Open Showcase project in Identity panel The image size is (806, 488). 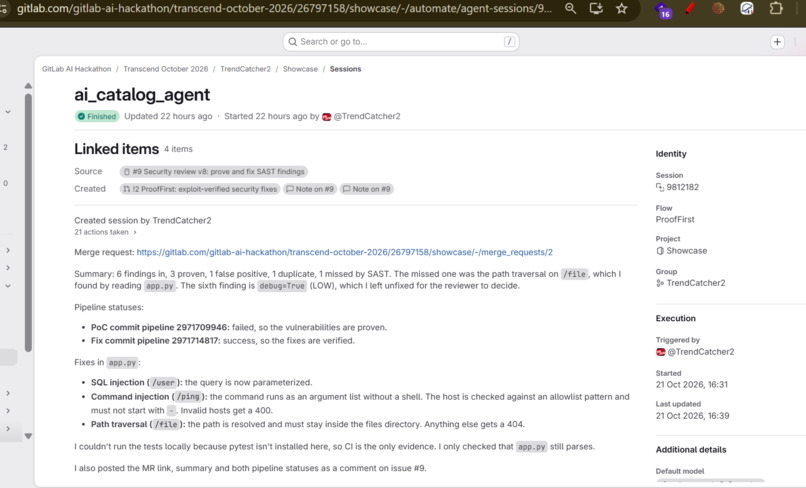point(686,251)
